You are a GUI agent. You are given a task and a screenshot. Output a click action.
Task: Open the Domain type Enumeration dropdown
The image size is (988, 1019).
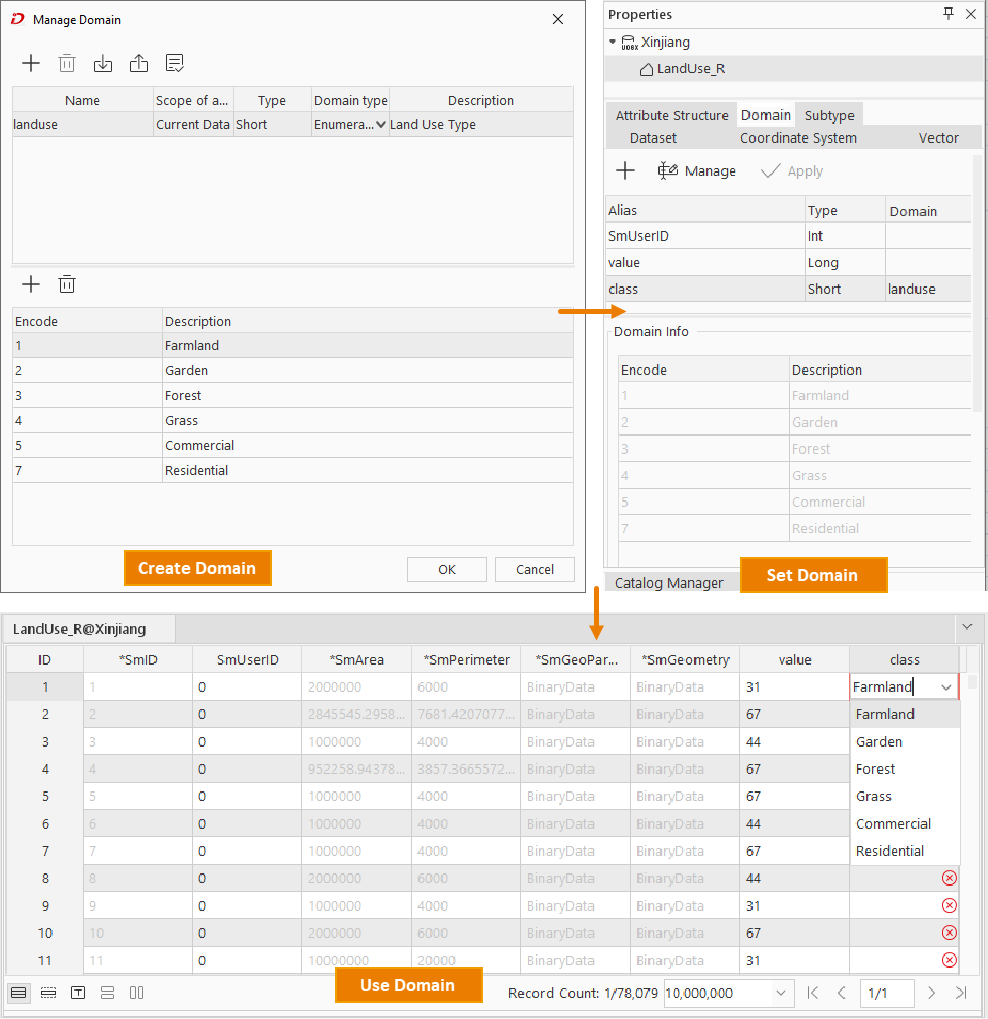click(380, 125)
